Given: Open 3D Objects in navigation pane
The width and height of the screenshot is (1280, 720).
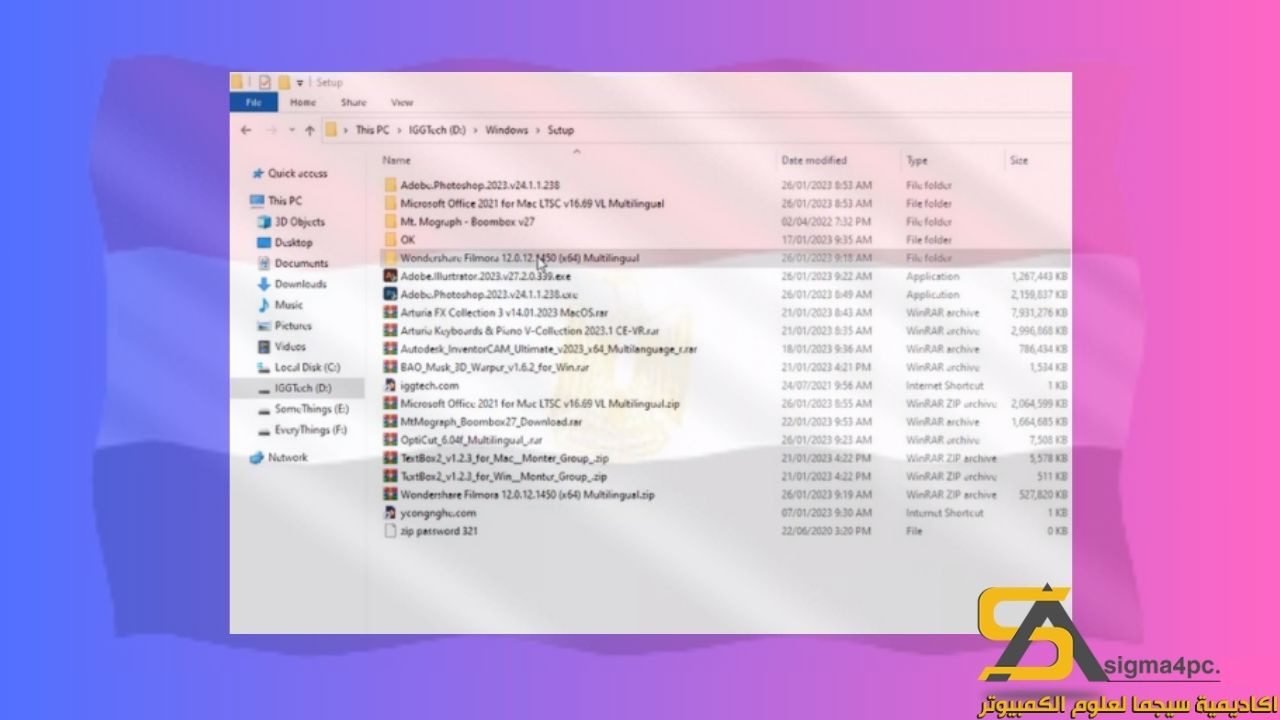Looking at the screenshot, I should [x=299, y=222].
